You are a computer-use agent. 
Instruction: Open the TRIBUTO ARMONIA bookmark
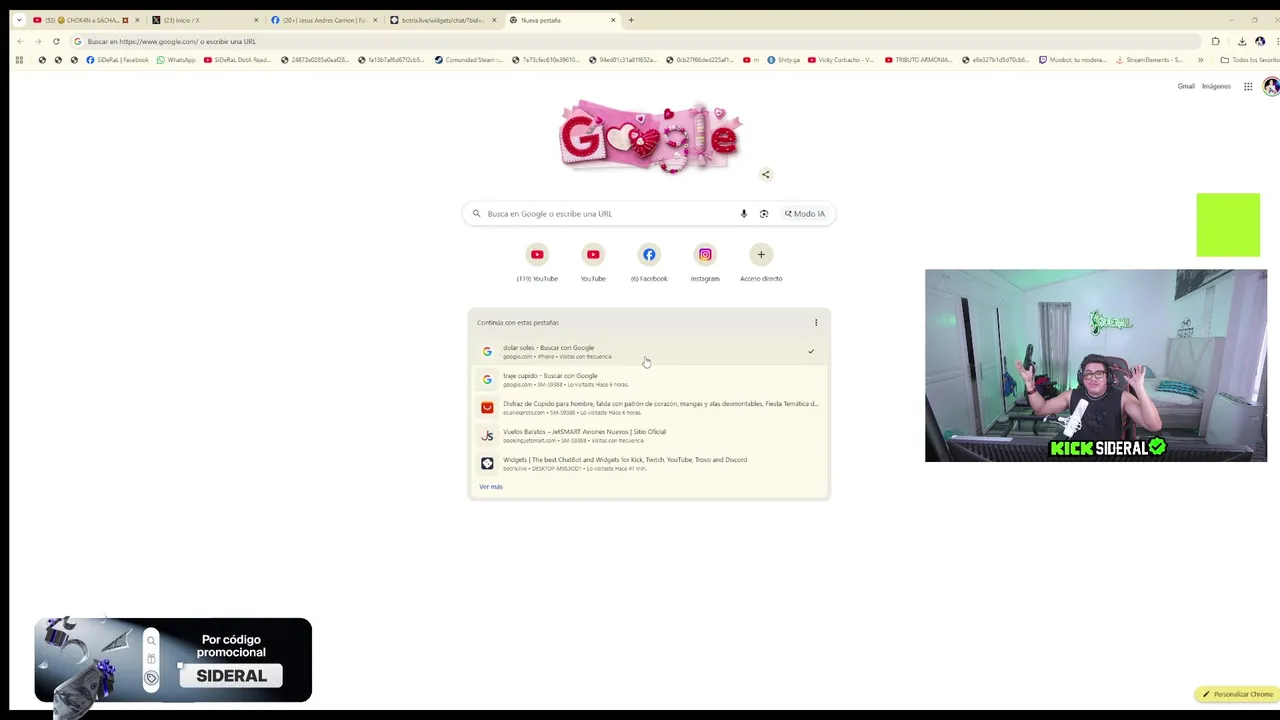[917, 60]
